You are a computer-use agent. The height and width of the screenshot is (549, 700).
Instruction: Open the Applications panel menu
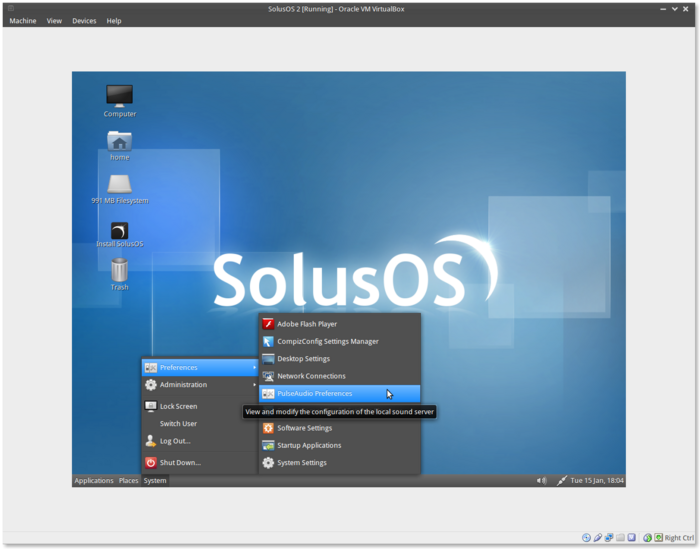[94, 481]
